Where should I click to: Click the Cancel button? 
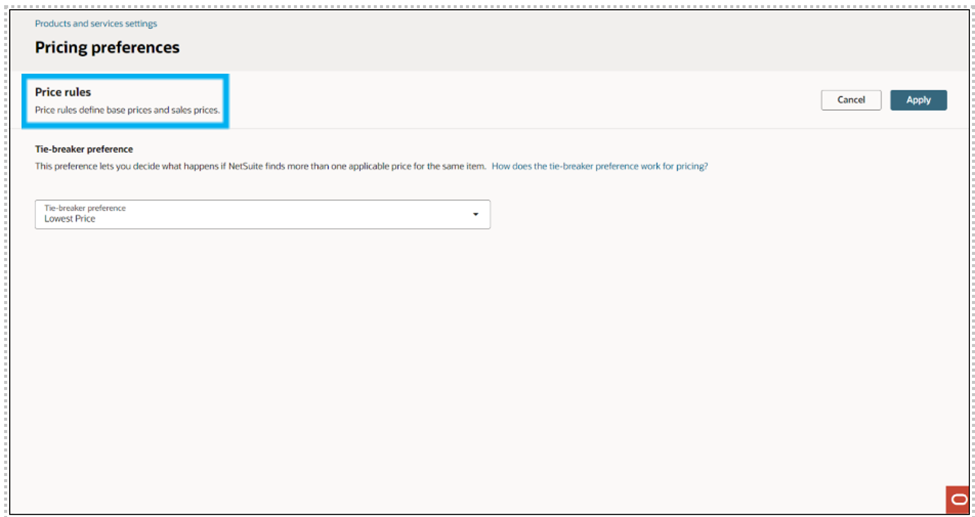click(851, 100)
